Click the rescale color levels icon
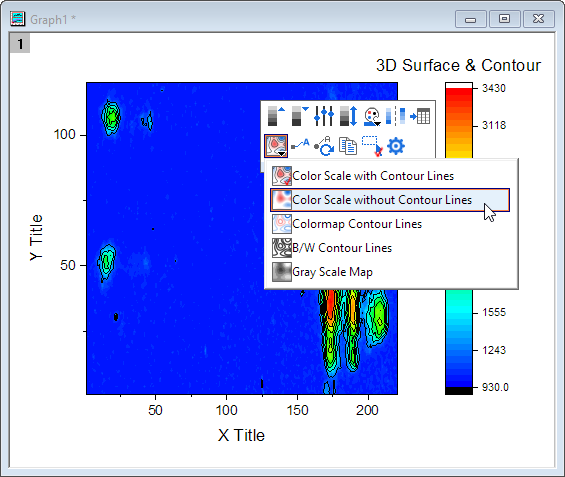Screen dimensions: 565x477 tap(348, 116)
